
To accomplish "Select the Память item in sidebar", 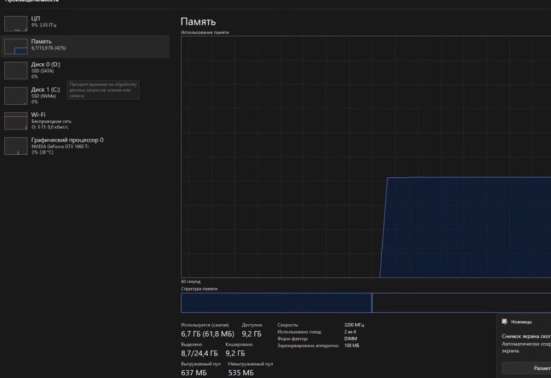I will coord(84,46).
